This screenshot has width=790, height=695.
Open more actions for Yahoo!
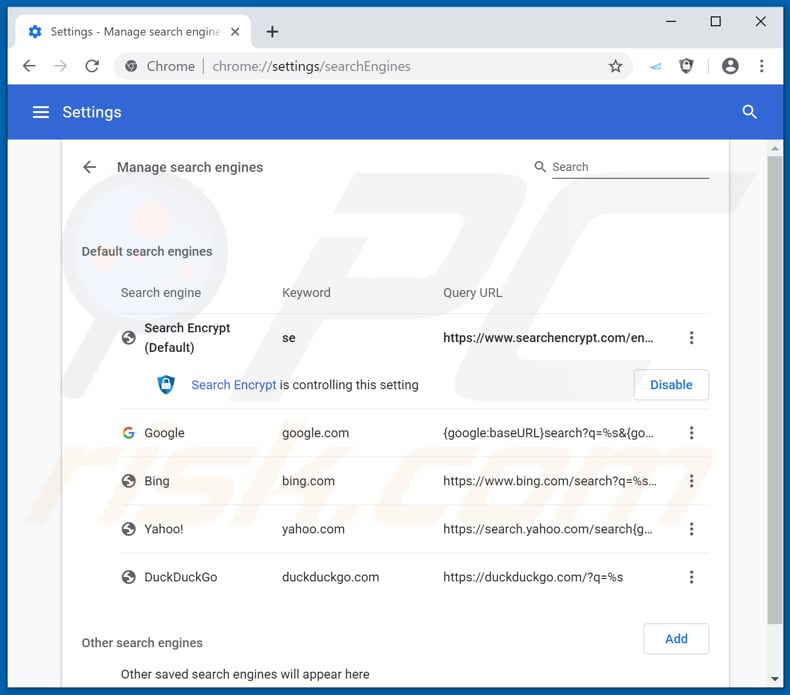[x=691, y=529]
